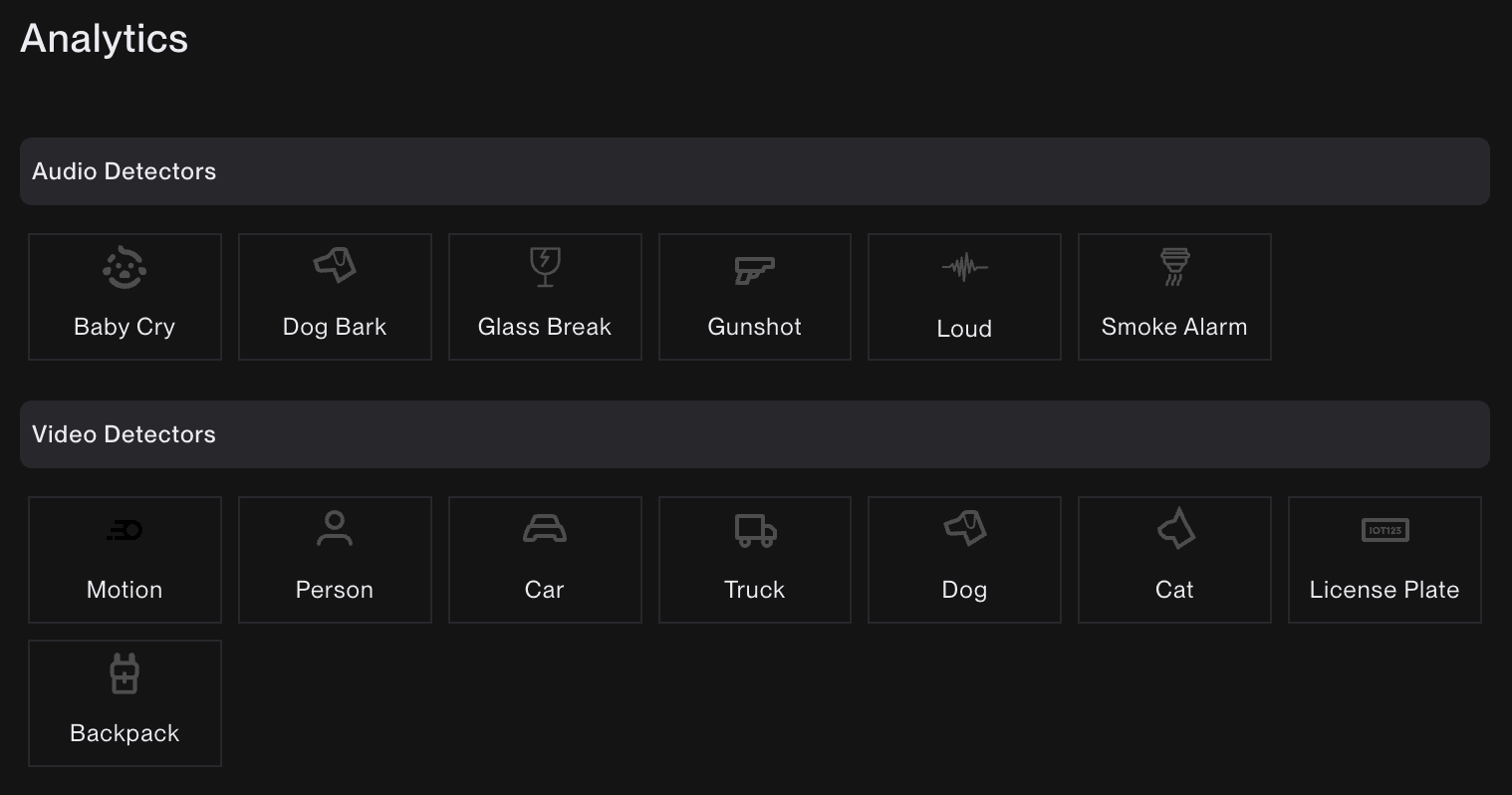
Task: Click the Car detector icon
Action: (x=545, y=528)
